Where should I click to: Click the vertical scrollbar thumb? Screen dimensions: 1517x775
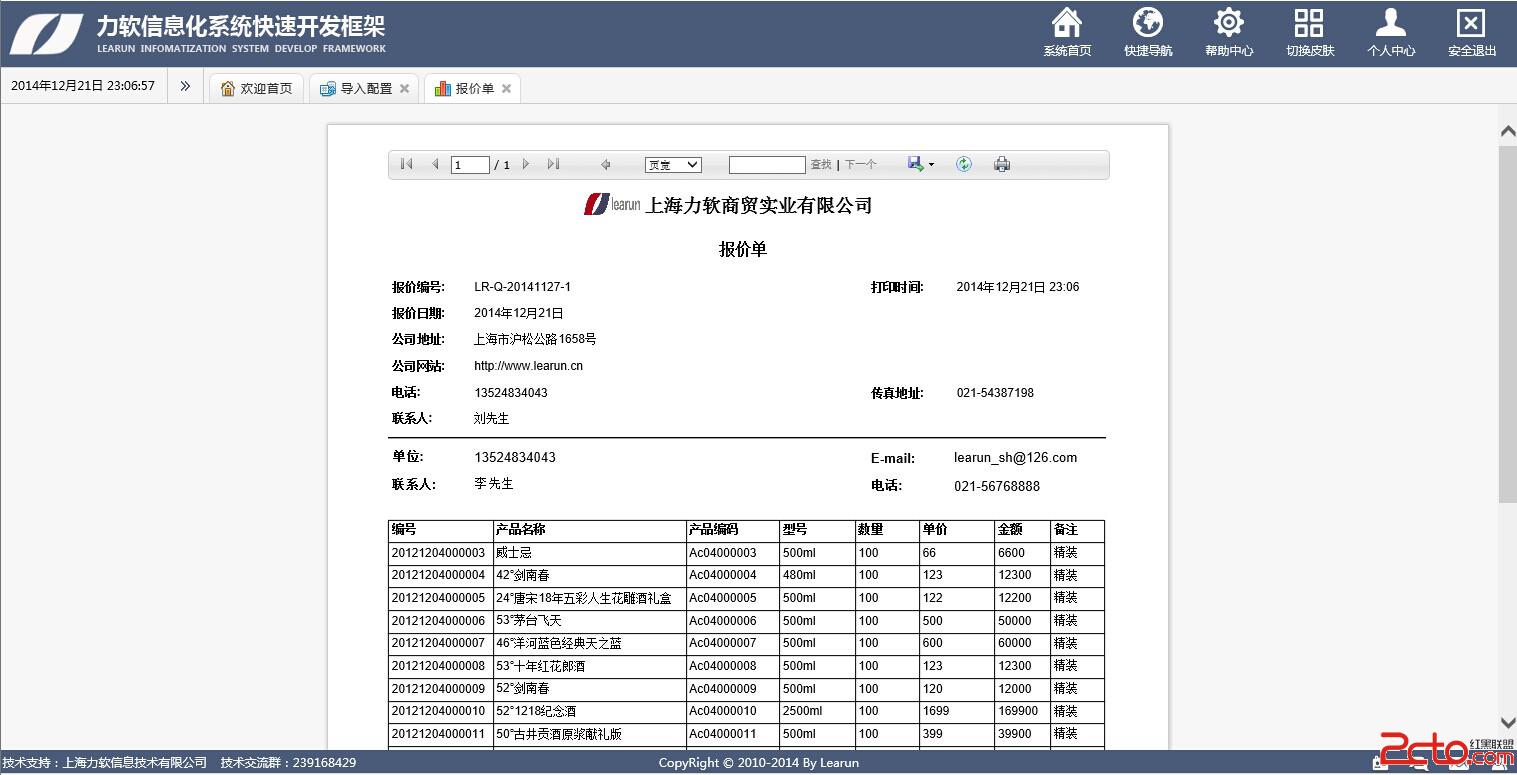point(1508,324)
